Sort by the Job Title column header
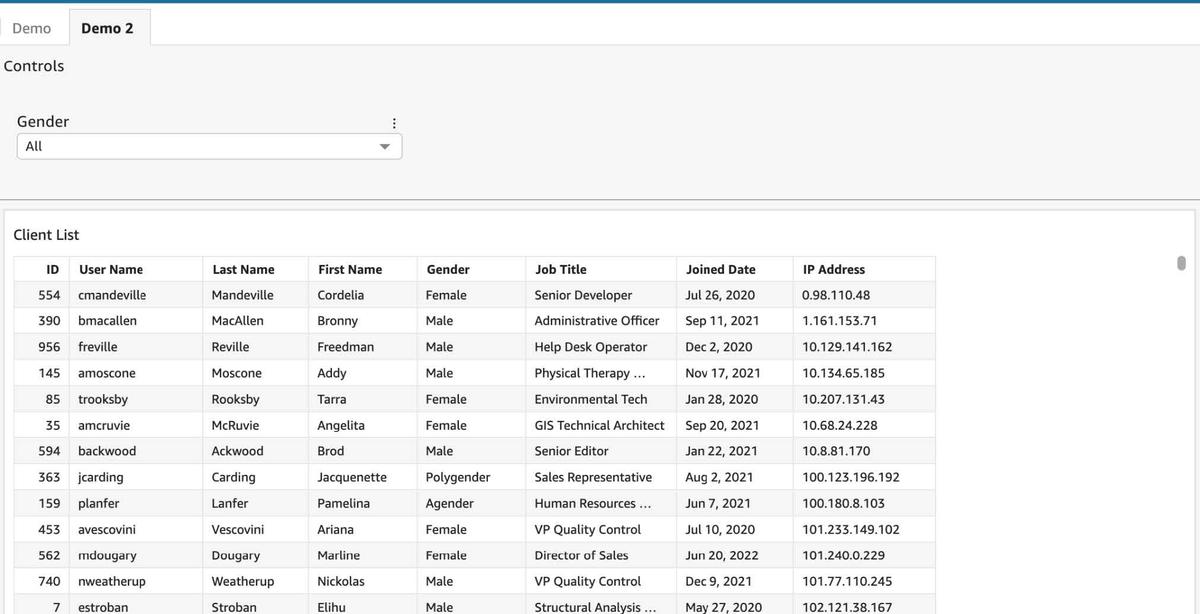This screenshot has width=1200, height=614. pyautogui.click(x=561, y=269)
